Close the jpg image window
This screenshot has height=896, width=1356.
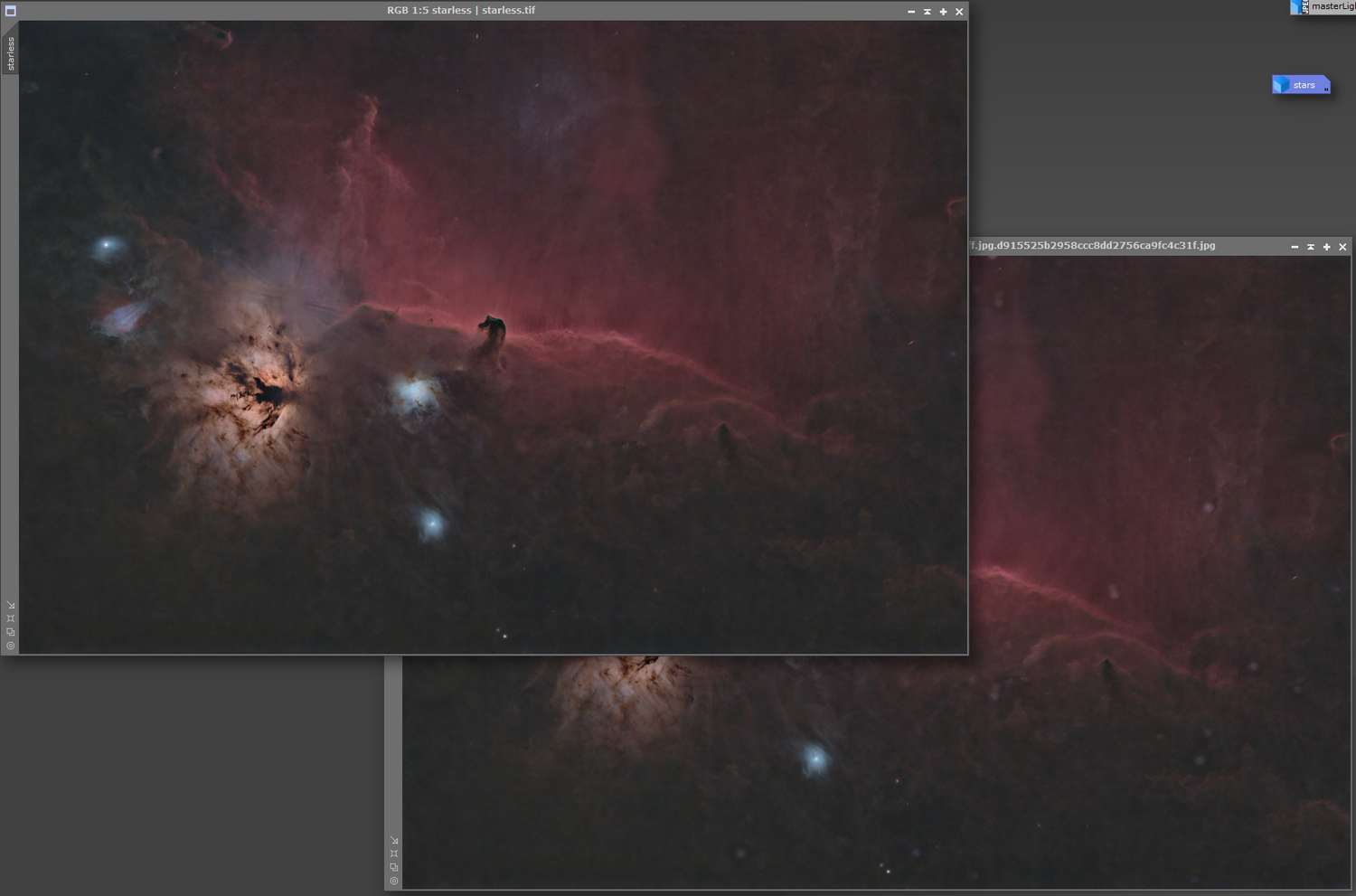1343,247
